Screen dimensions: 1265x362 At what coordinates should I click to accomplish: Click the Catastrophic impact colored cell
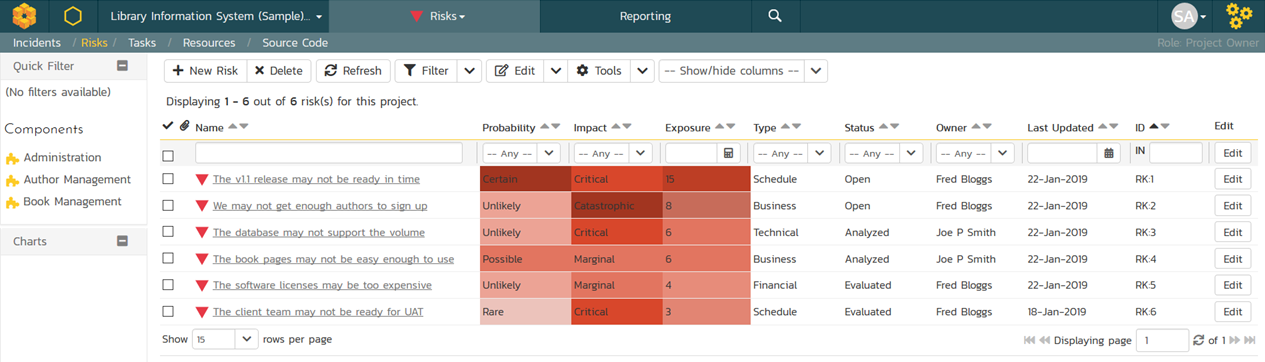click(x=616, y=206)
